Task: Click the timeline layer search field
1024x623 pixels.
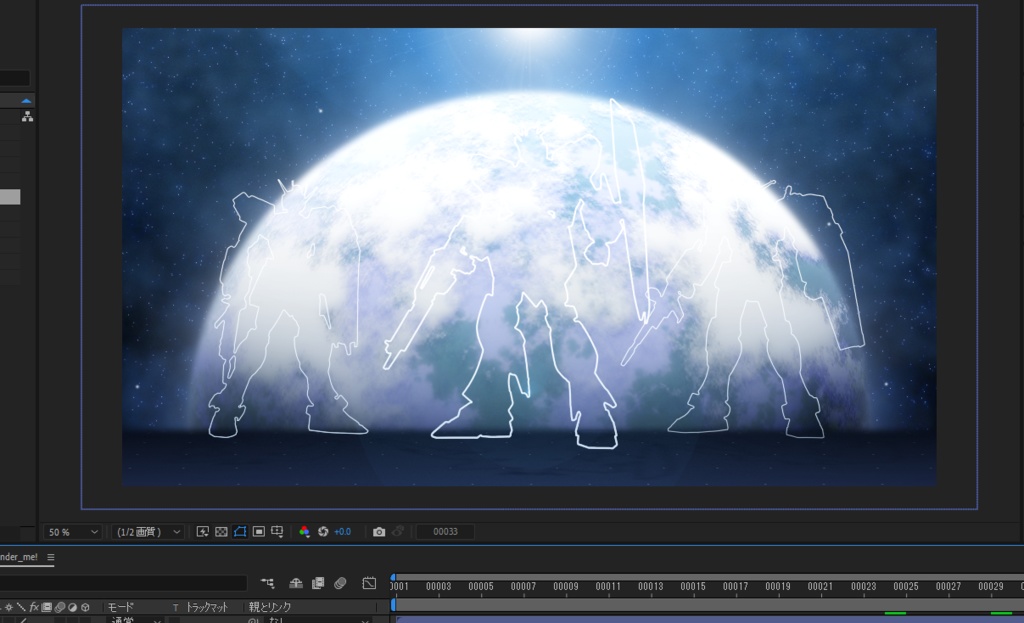Action: (x=123, y=583)
